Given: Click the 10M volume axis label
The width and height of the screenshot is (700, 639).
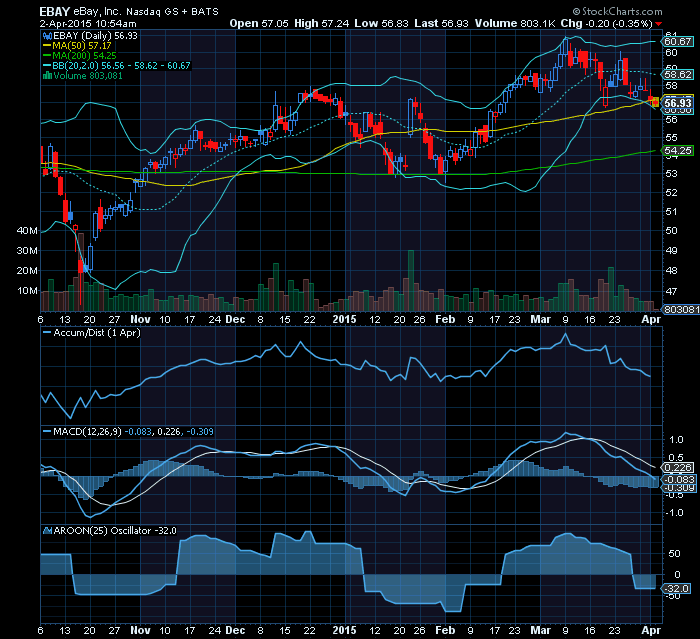Looking at the screenshot, I should click(27, 291).
